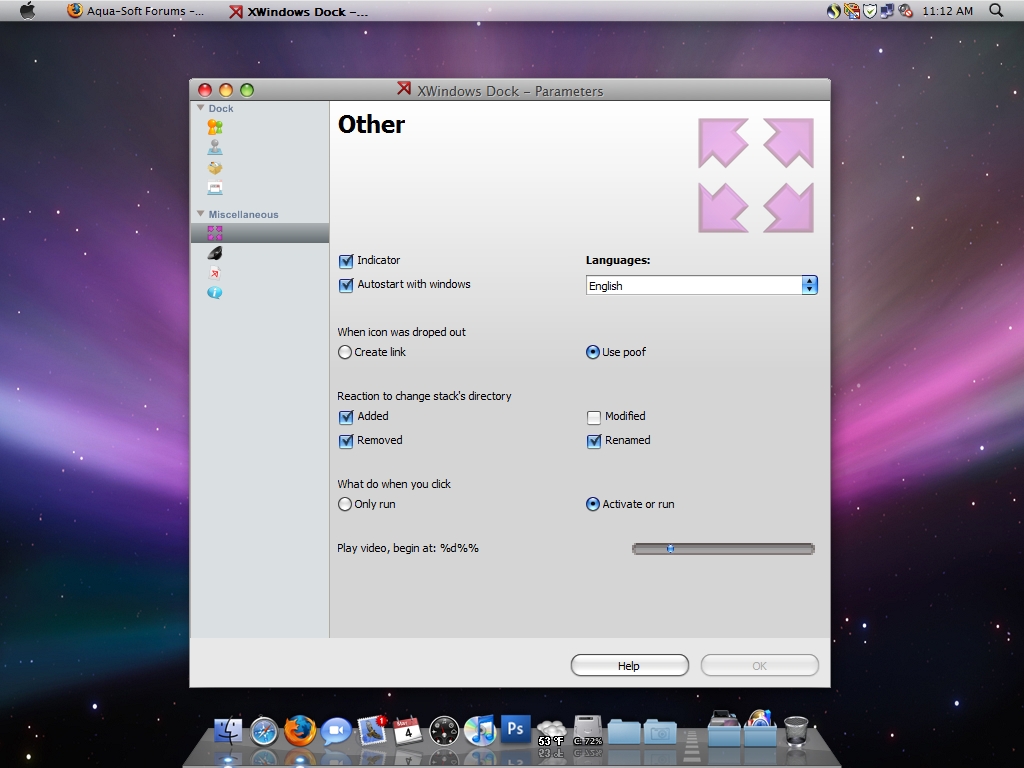The width and height of the screenshot is (1024, 768).
Task: Open the cardboard box icon in sidebar
Action: click(x=215, y=168)
